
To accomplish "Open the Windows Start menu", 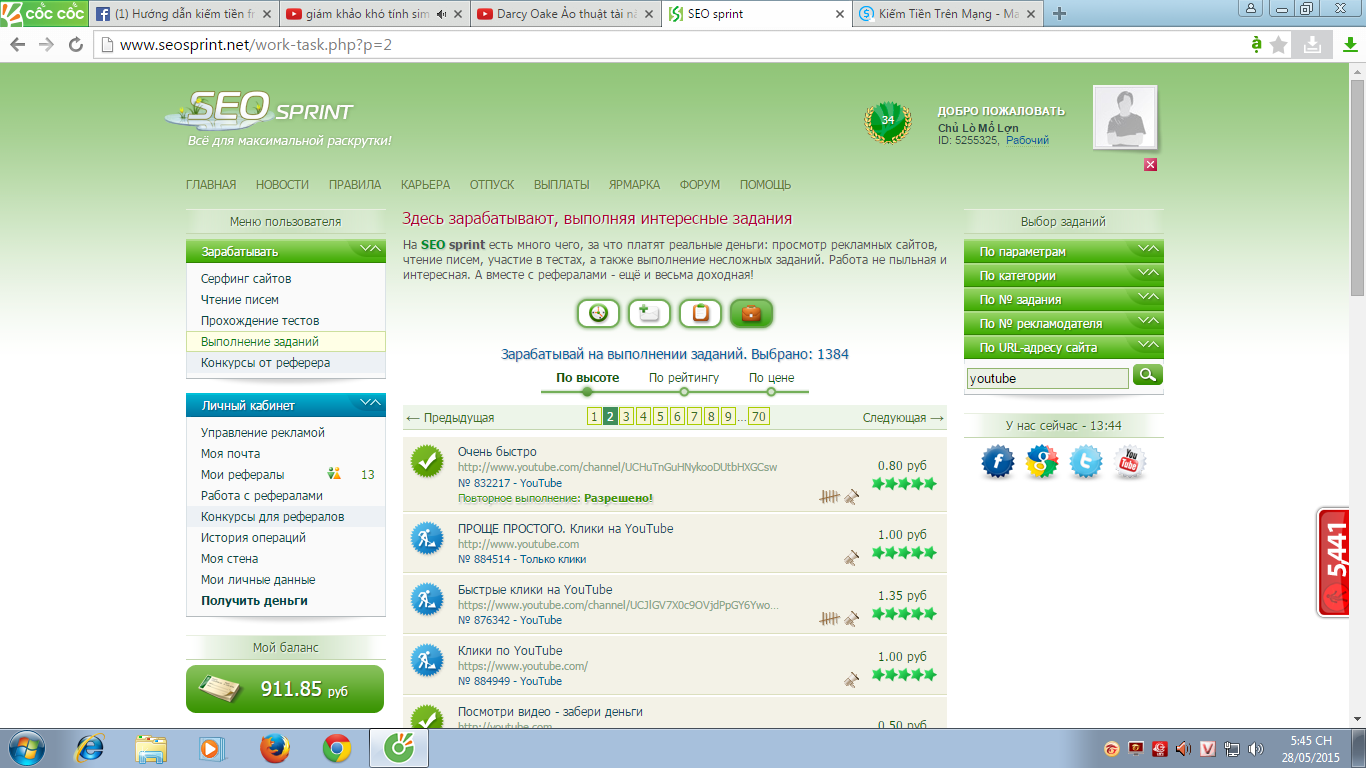I will tap(27, 748).
